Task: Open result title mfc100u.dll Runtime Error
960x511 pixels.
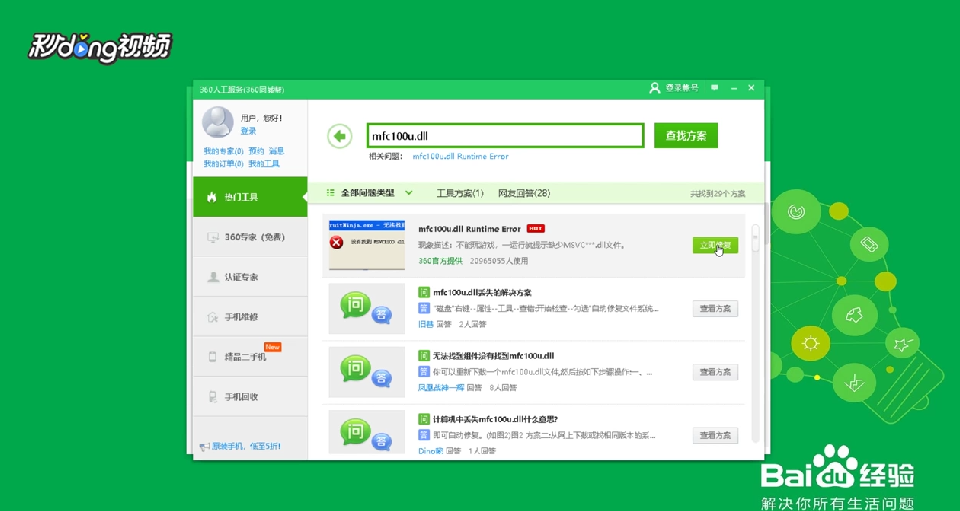Action: (x=470, y=229)
